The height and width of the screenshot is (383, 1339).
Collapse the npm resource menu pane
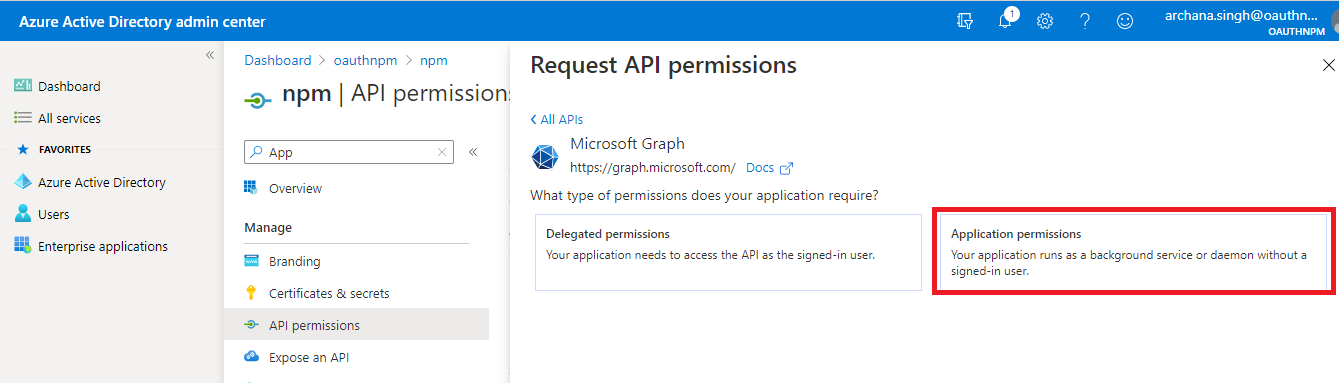[473, 152]
